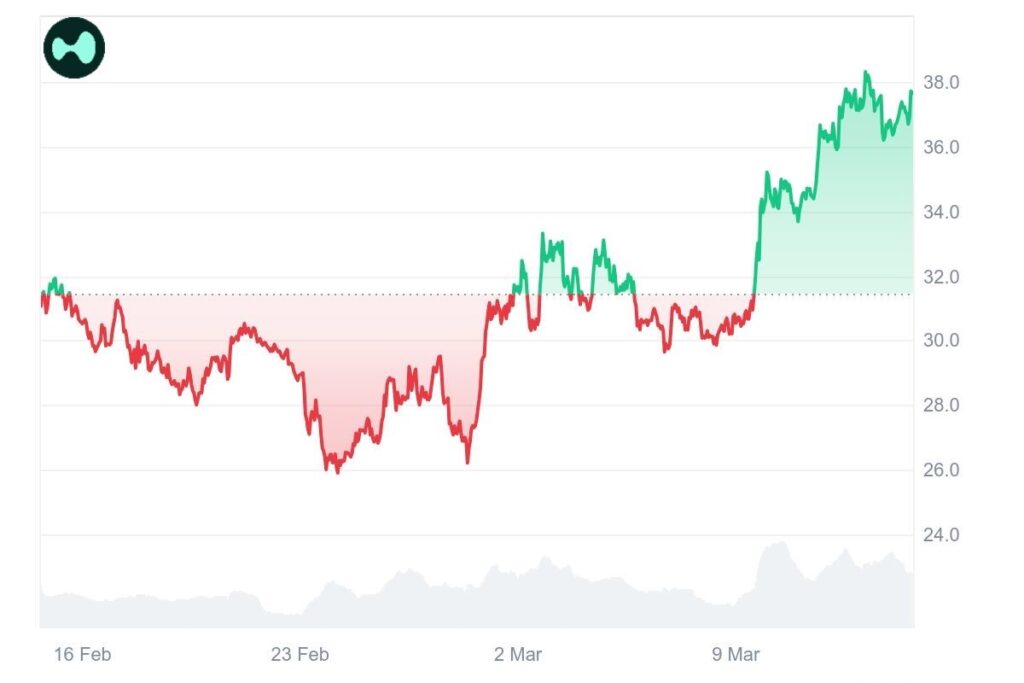Click the tallest gray volume spike after 9 Mar
1024x683 pixels.
click(778, 546)
